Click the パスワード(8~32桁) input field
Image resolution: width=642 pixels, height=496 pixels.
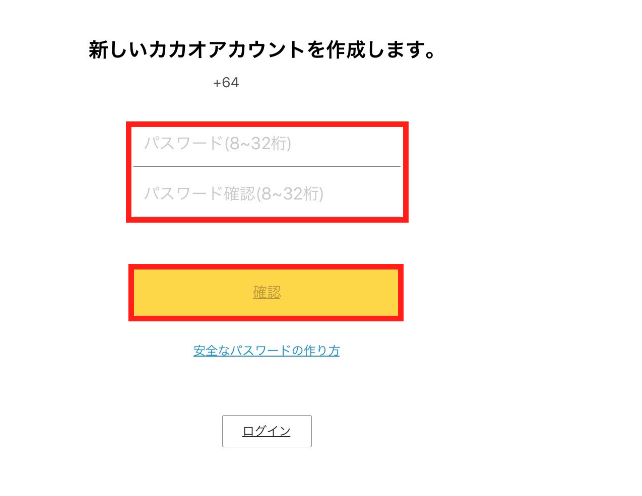point(266,144)
